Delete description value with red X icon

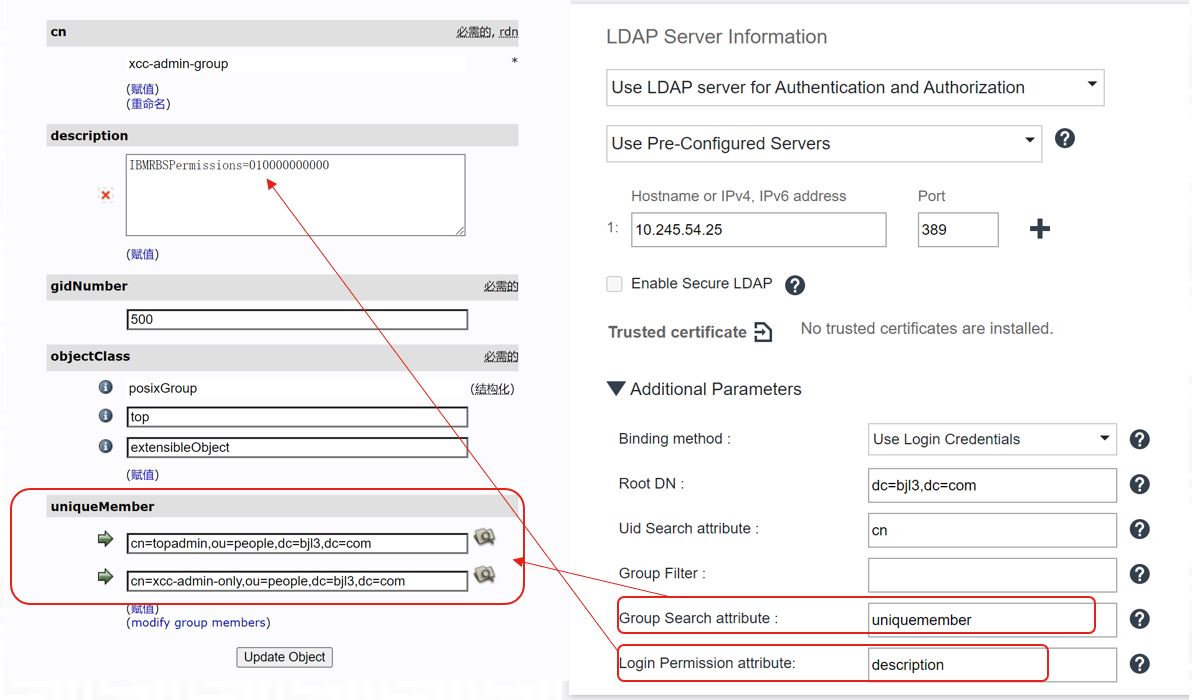click(106, 195)
